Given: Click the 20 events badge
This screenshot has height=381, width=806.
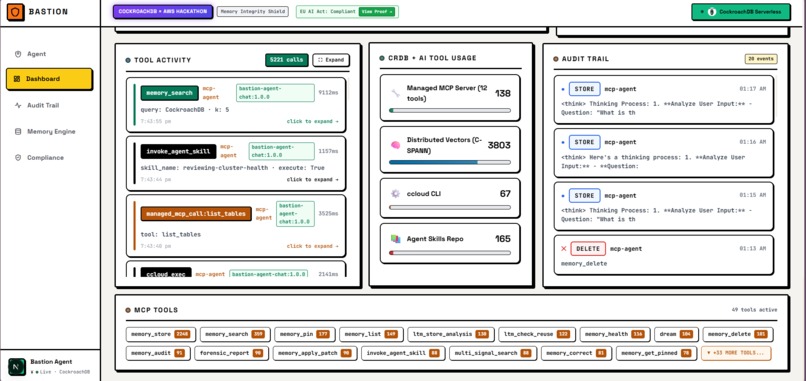Looking at the screenshot, I should click(x=761, y=59).
